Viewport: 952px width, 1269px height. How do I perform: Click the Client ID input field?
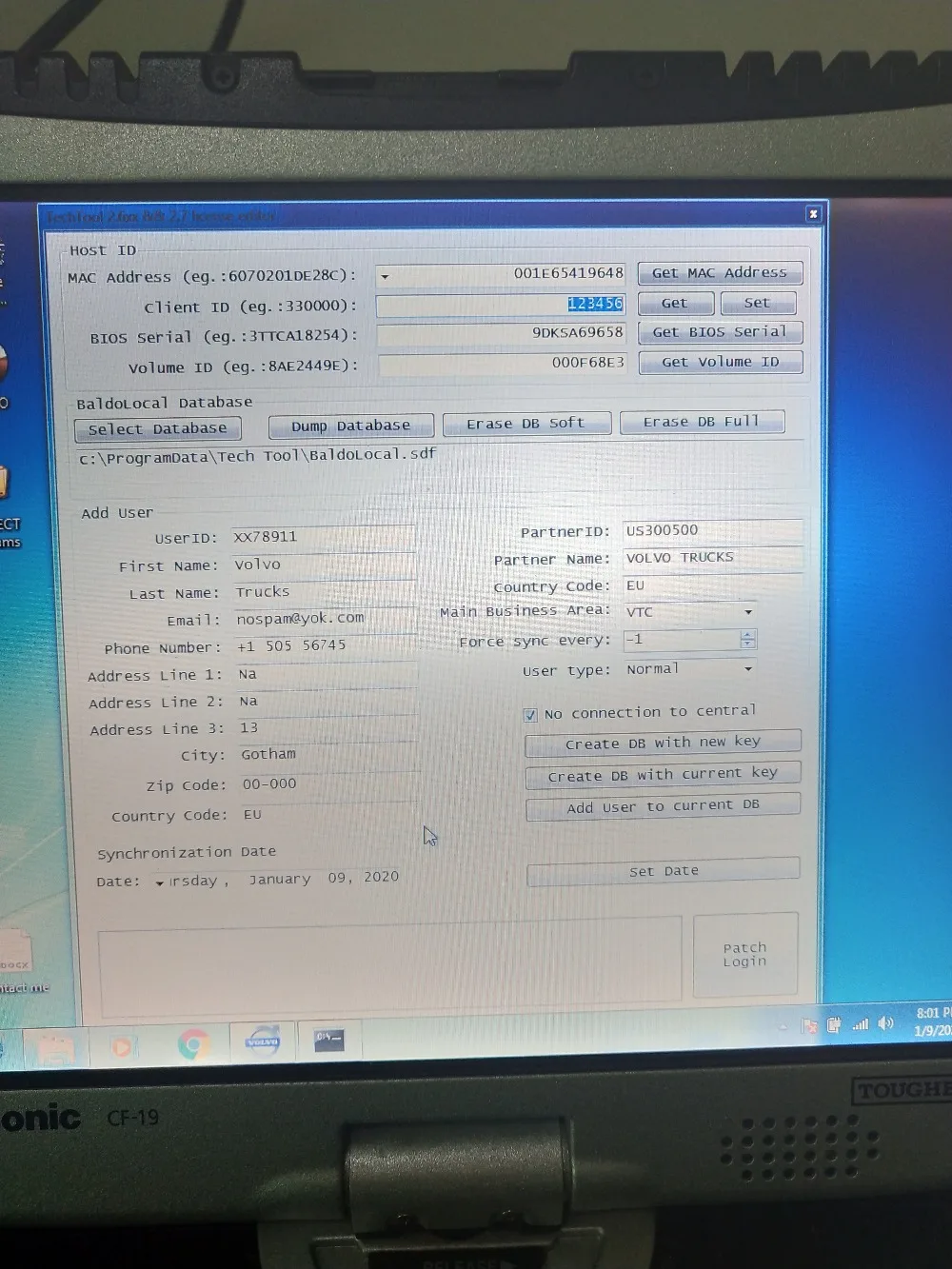tap(501, 305)
